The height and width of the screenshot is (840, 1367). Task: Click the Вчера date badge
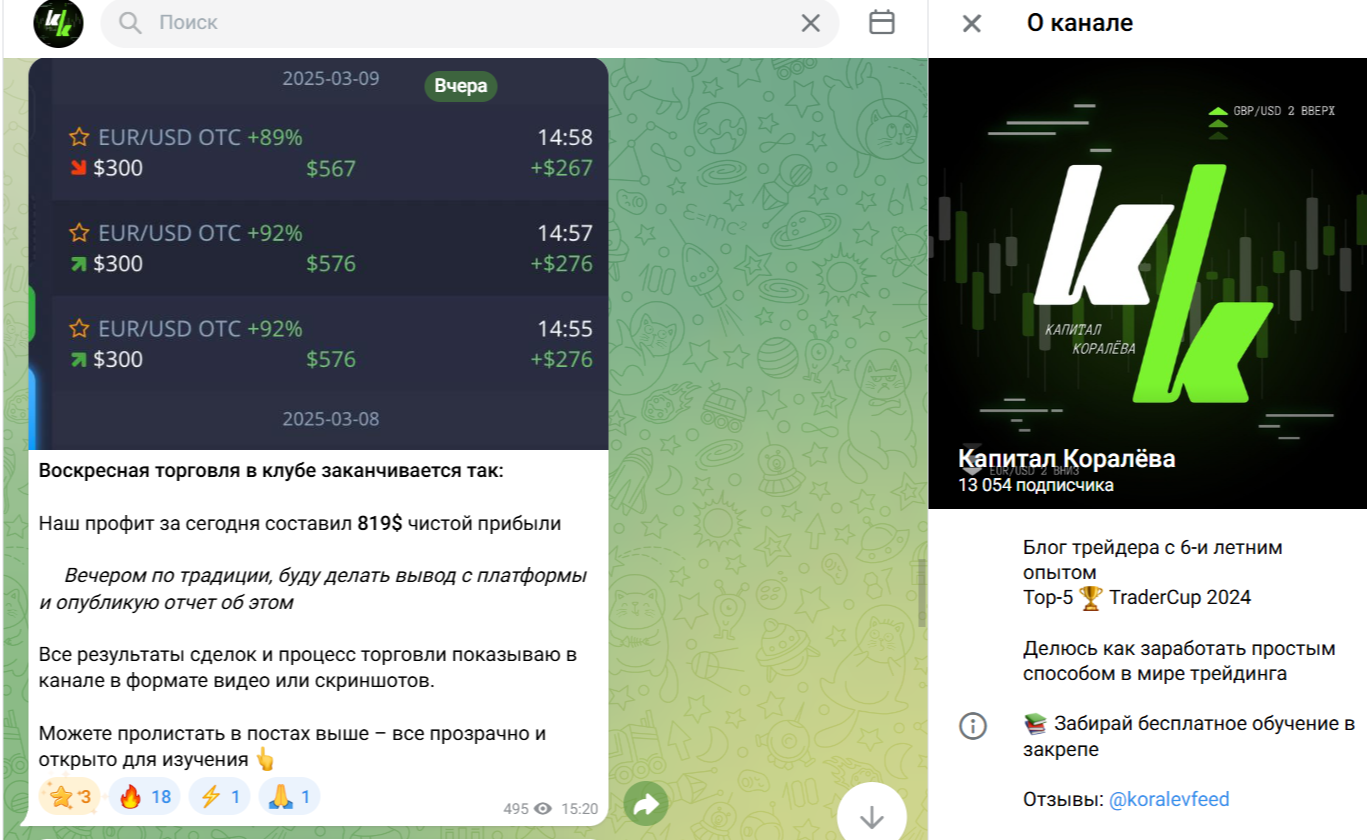coord(461,86)
